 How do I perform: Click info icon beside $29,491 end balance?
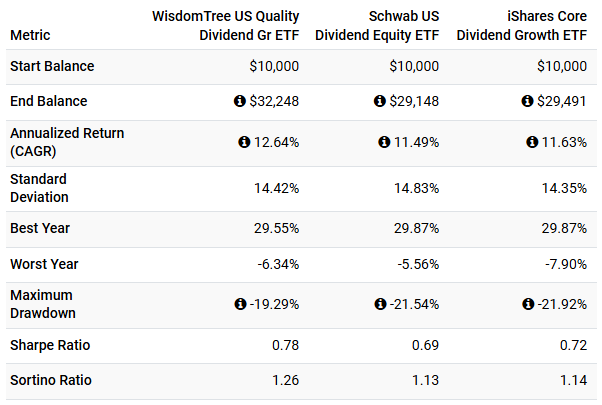click(x=527, y=101)
